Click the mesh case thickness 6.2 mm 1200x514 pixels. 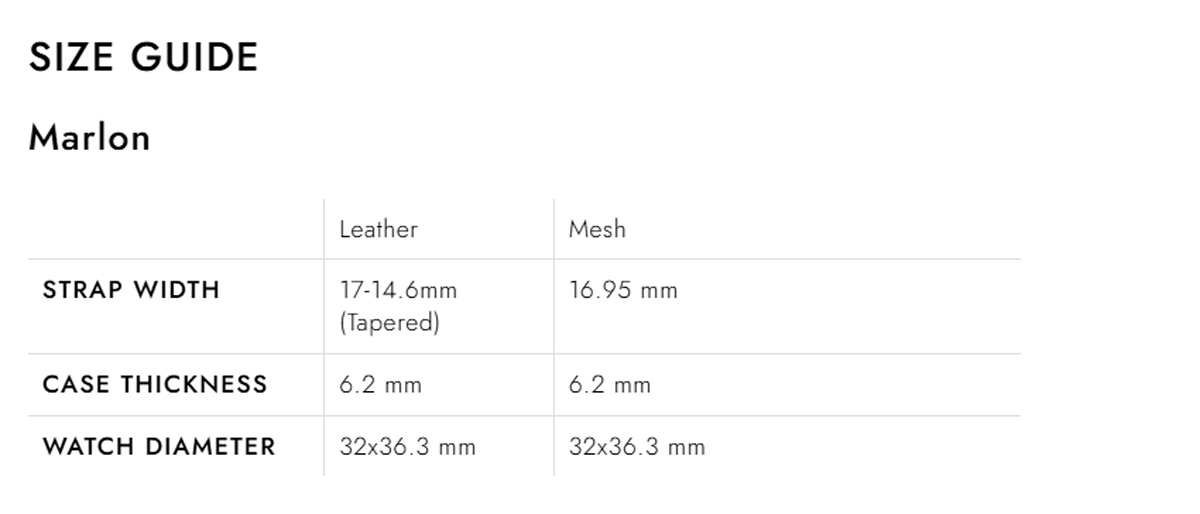point(610,385)
